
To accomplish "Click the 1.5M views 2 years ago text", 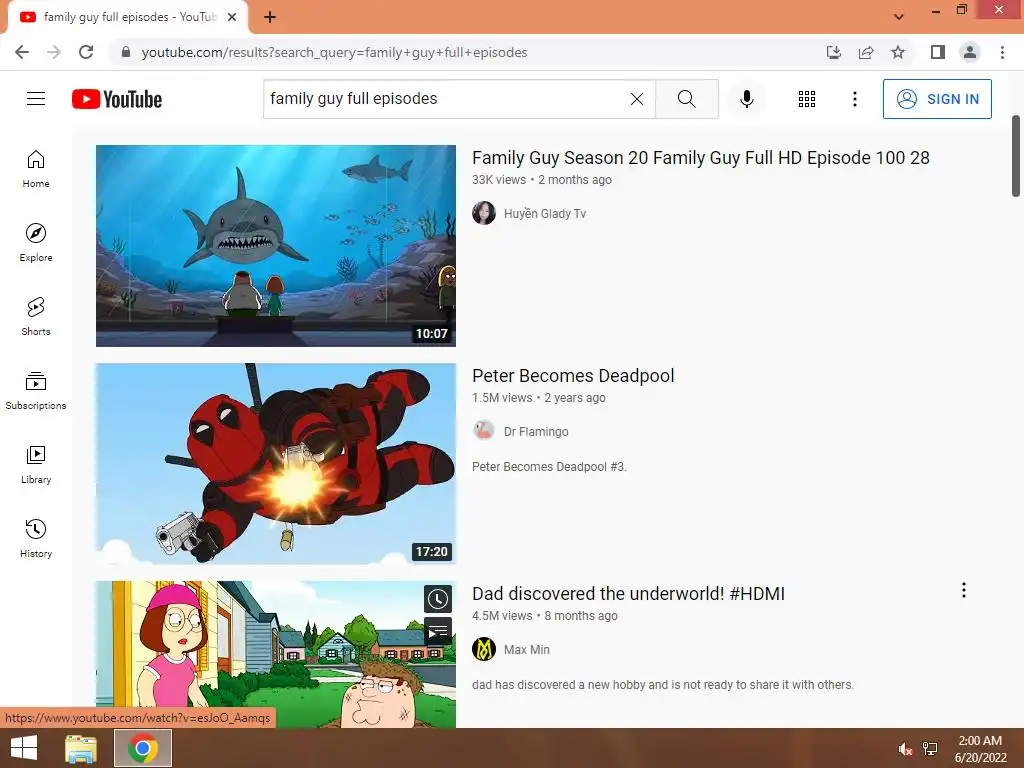I will [x=539, y=398].
